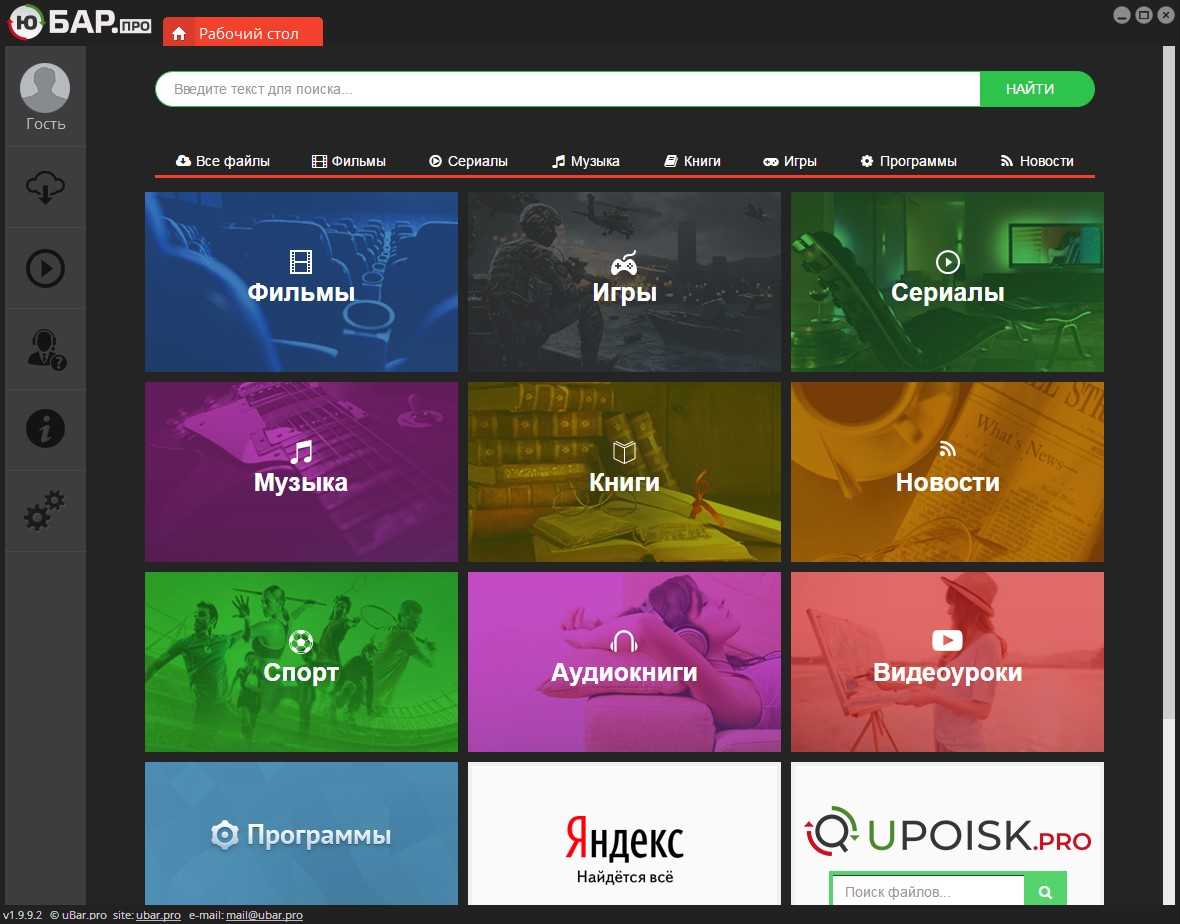The image size is (1180, 924).
Task: Select the Музыка filter tab
Action: [x=586, y=161]
